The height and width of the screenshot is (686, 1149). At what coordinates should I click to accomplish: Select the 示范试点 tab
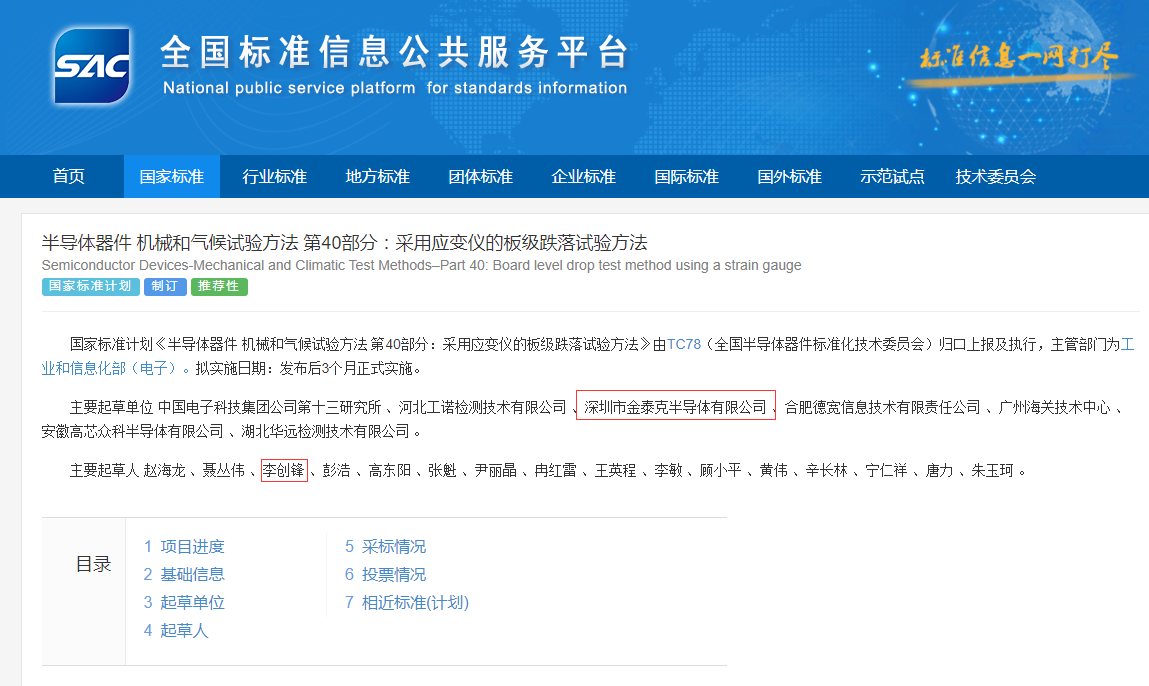pos(892,177)
